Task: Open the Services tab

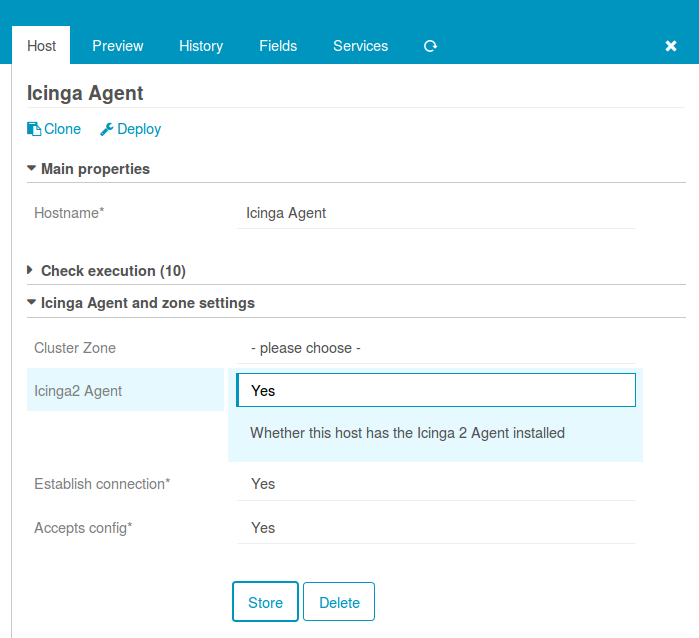Action: pyautogui.click(x=361, y=45)
